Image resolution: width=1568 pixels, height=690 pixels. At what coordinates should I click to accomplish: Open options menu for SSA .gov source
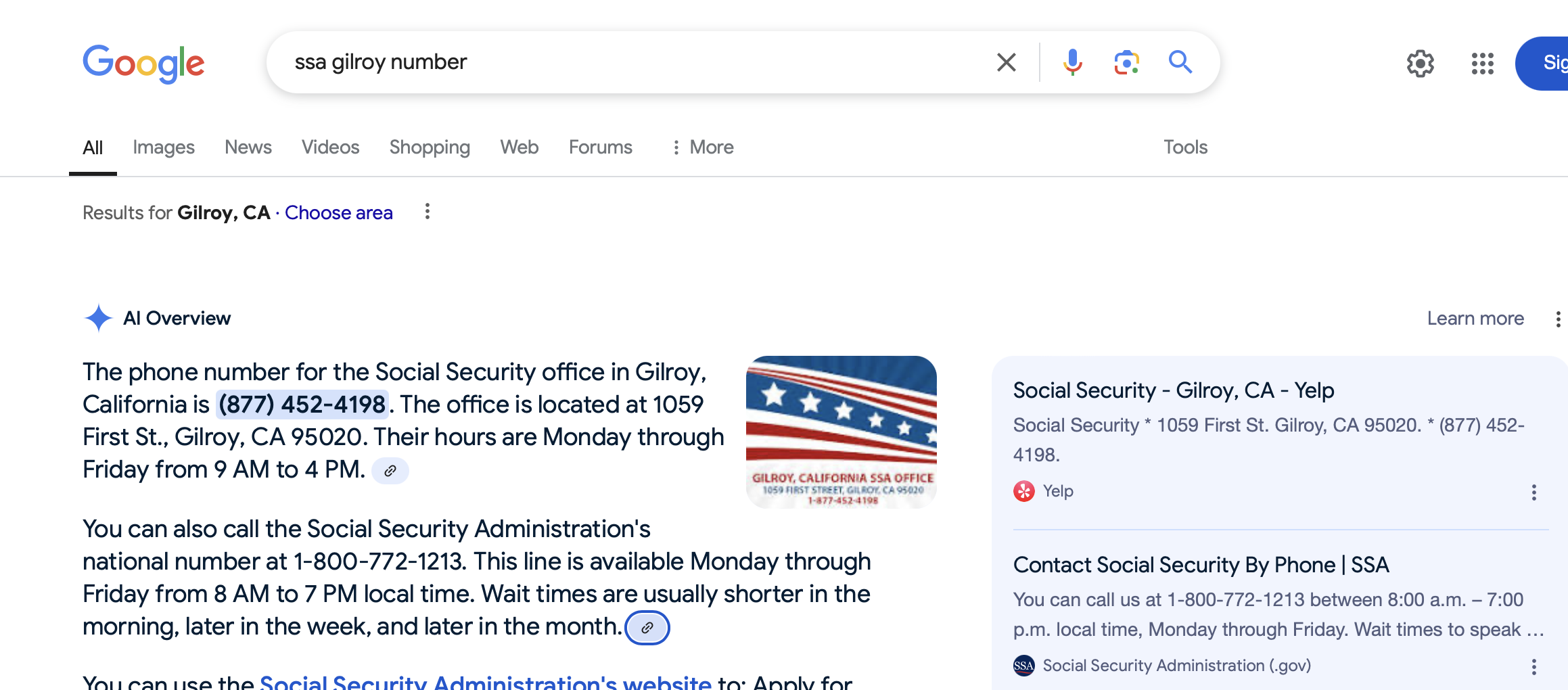(1534, 667)
